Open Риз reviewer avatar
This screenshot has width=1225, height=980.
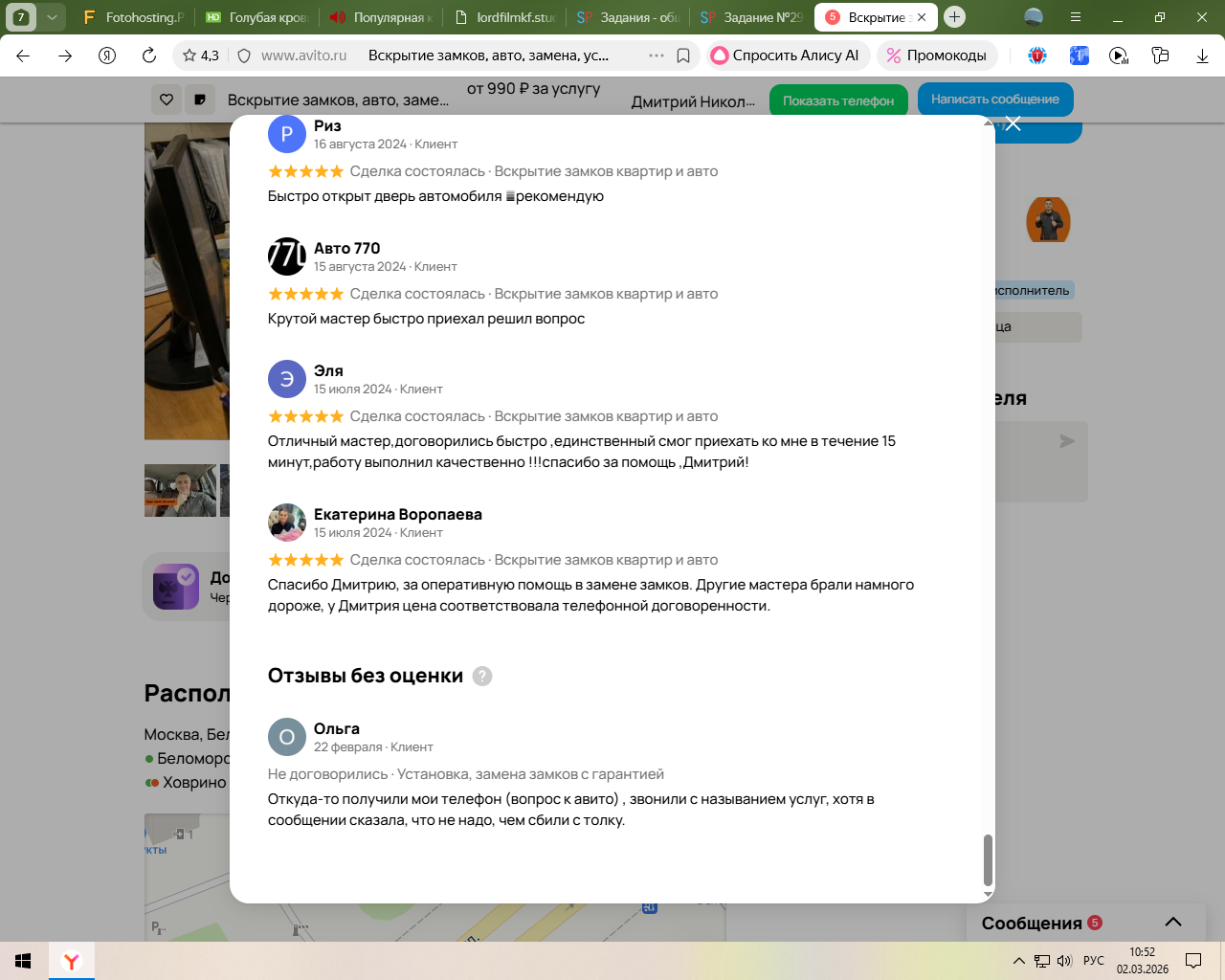pos(287,134)
